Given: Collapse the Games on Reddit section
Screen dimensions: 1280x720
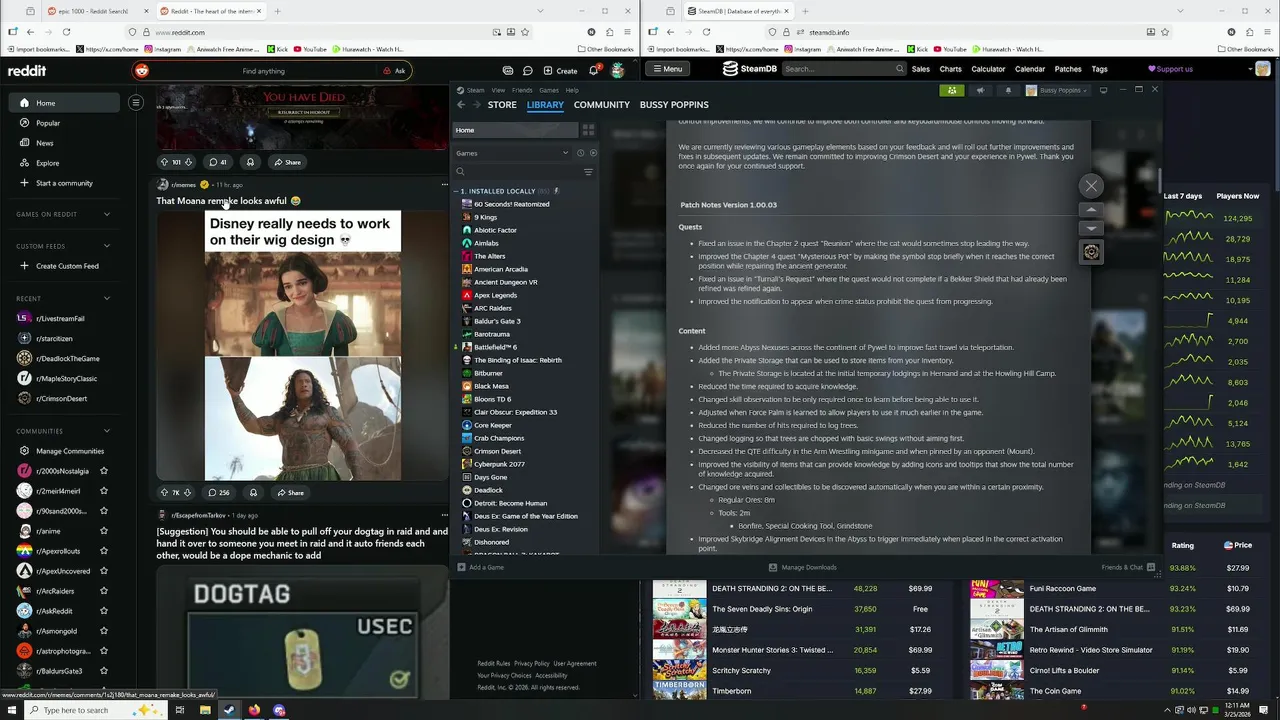Looking at the screenshot, I should (x=107, y=214).
